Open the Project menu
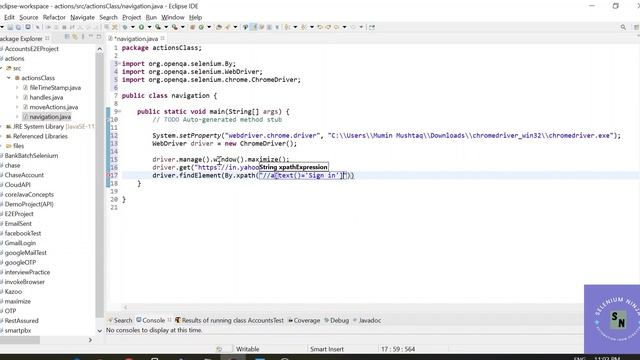640x360 pixels. click(131, 17)
